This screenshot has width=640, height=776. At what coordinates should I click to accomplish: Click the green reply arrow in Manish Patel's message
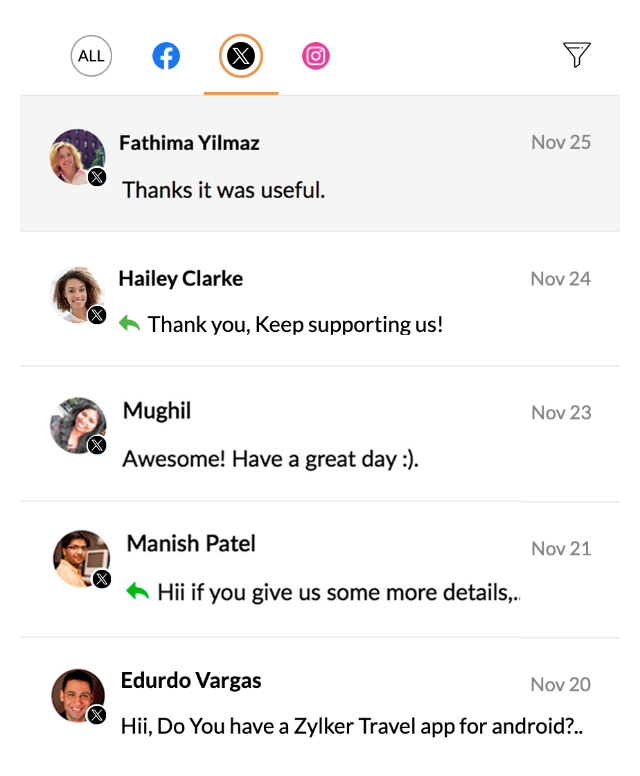click(x=138, y=591)
